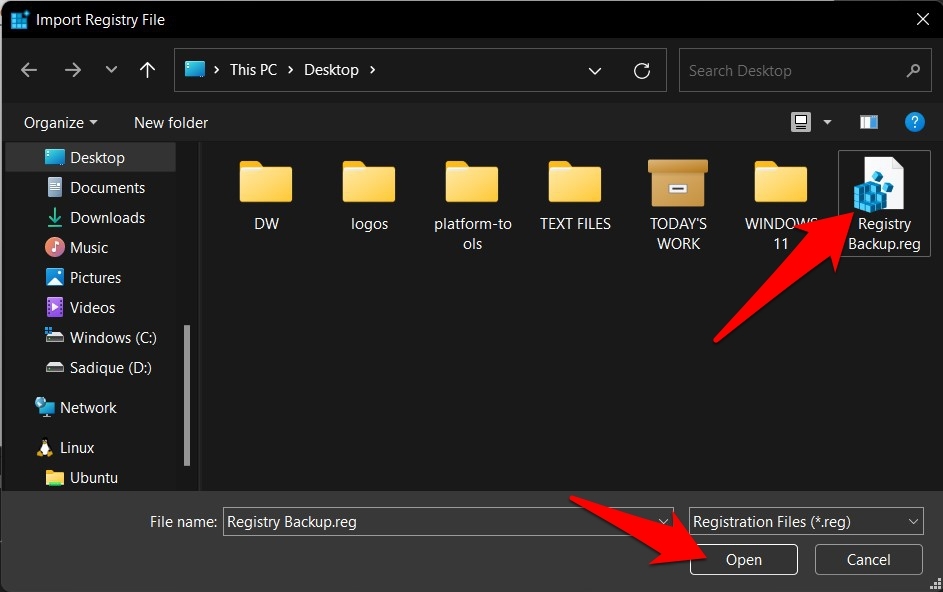Expand chevron between This PC and Desktop
The width and height of the screenshot is (943, 592).
point(290,70)
